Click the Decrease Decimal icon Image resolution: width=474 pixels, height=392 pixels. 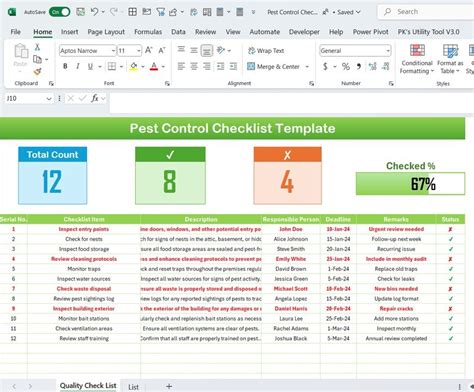point(386,67)
